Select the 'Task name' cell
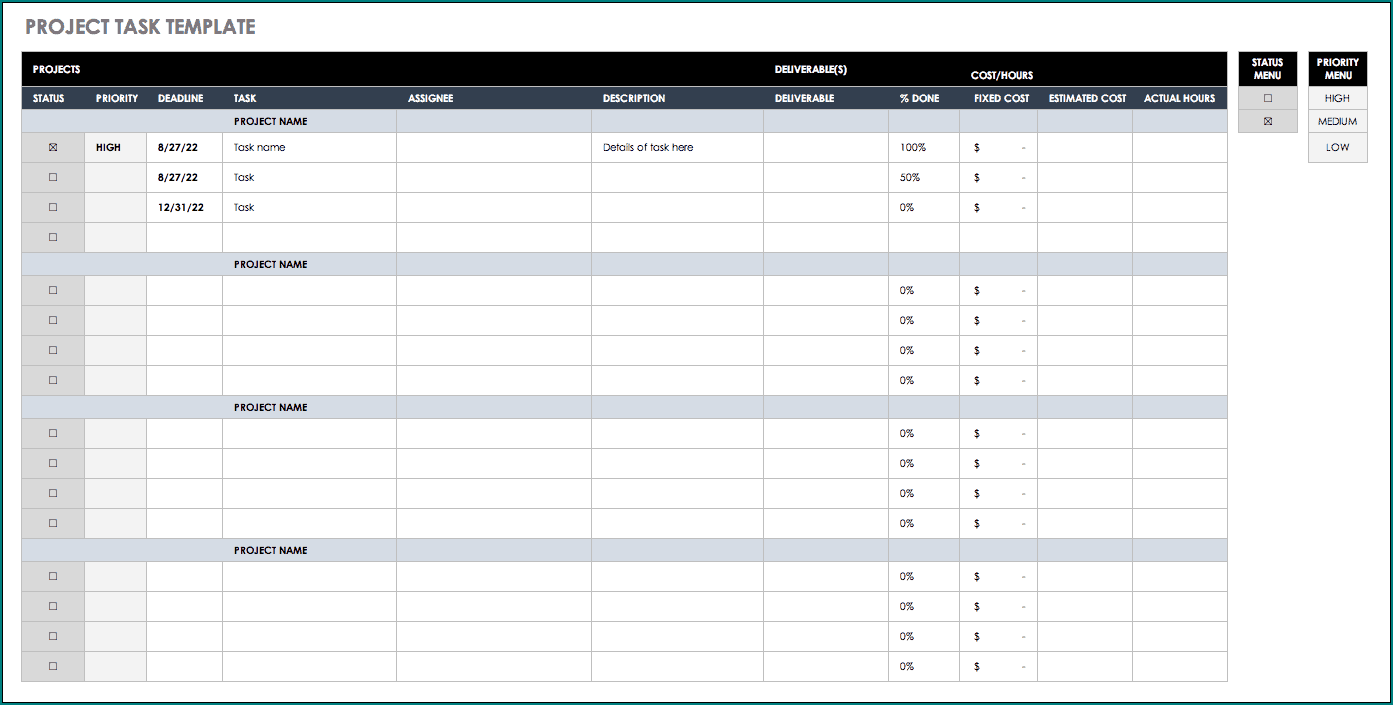1393x705 pixels. (310, 147)
